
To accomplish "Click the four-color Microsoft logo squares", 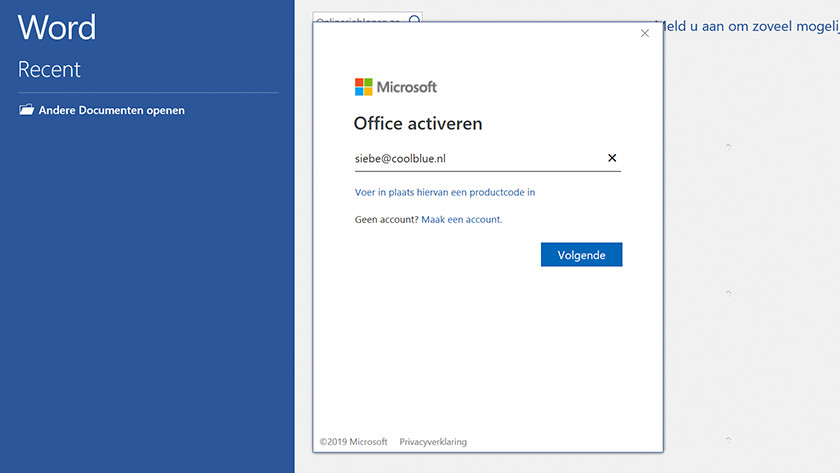I will click(363, 87).
